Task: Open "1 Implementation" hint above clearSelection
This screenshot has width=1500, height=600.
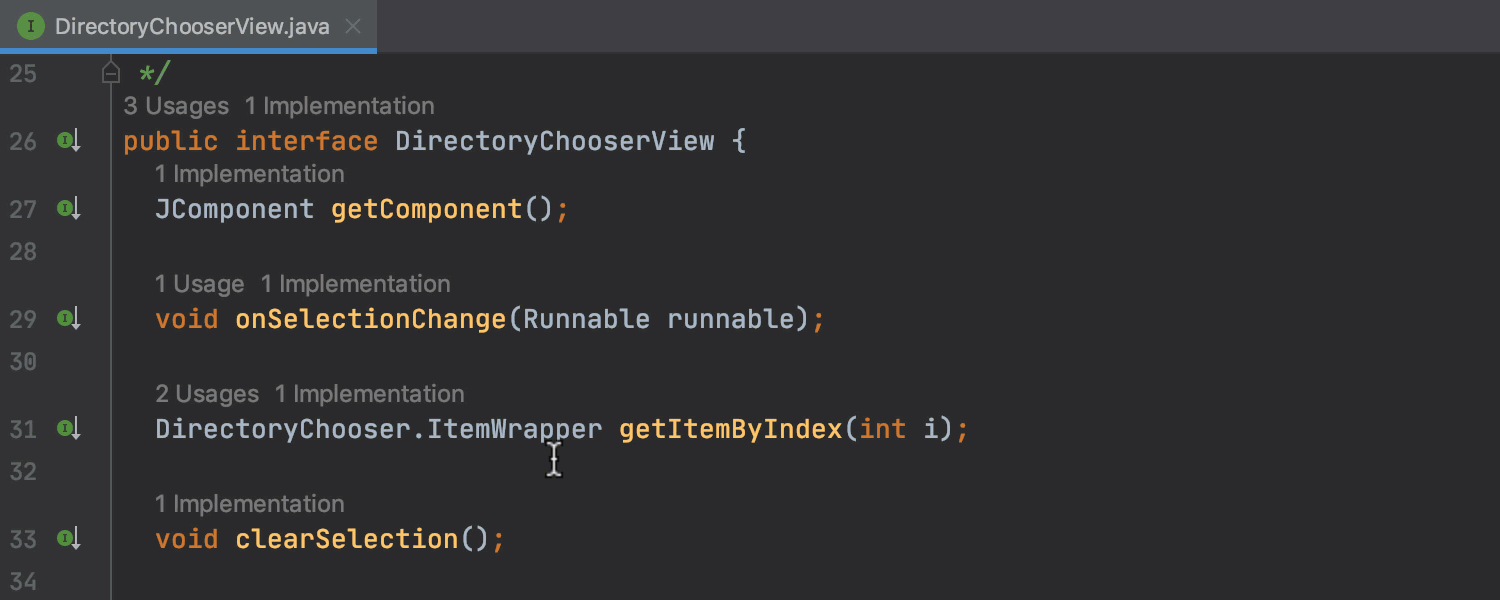Action: coord(250,504)
